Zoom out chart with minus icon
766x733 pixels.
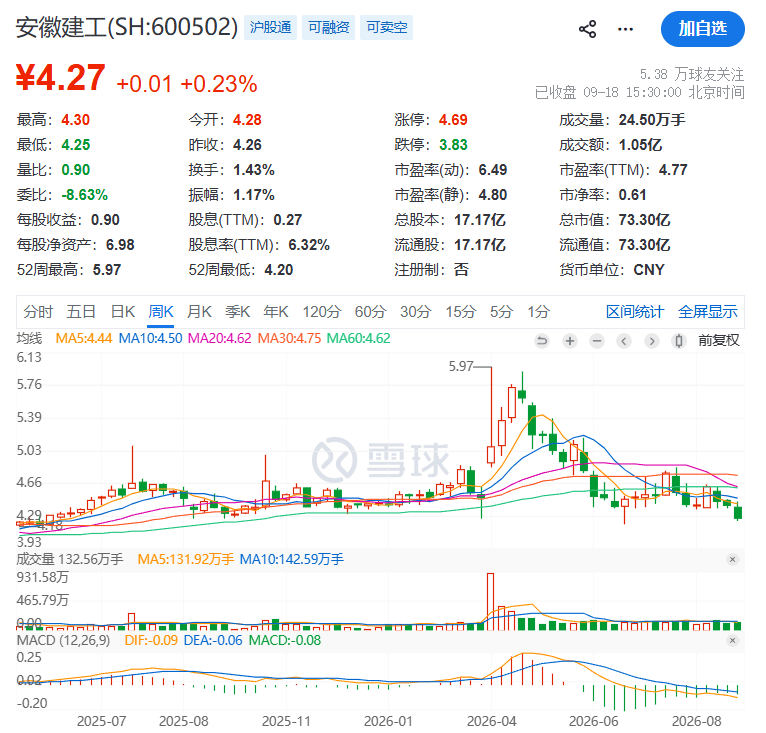(x=597, y=340)
